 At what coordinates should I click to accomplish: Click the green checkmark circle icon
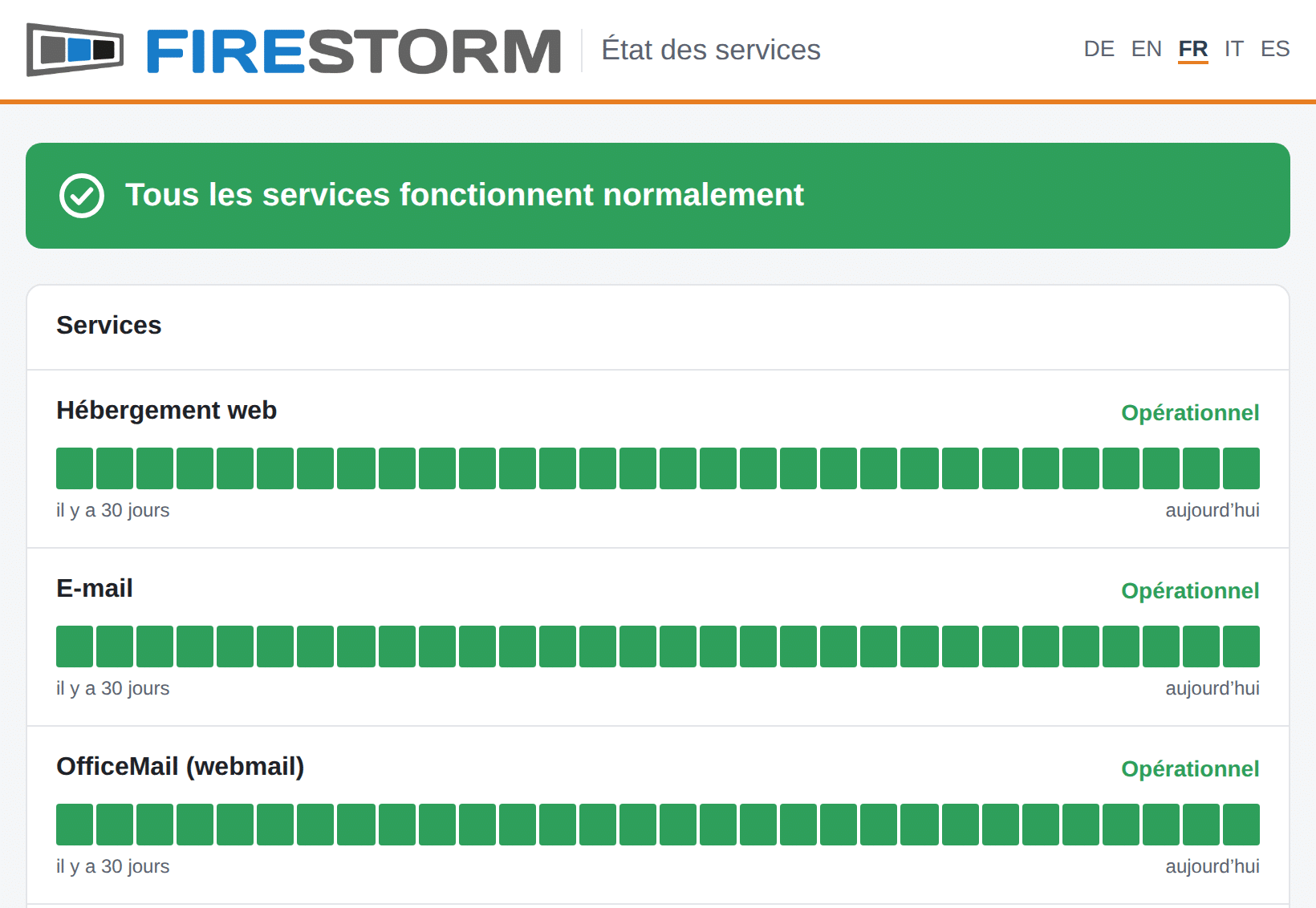point(82,195)
